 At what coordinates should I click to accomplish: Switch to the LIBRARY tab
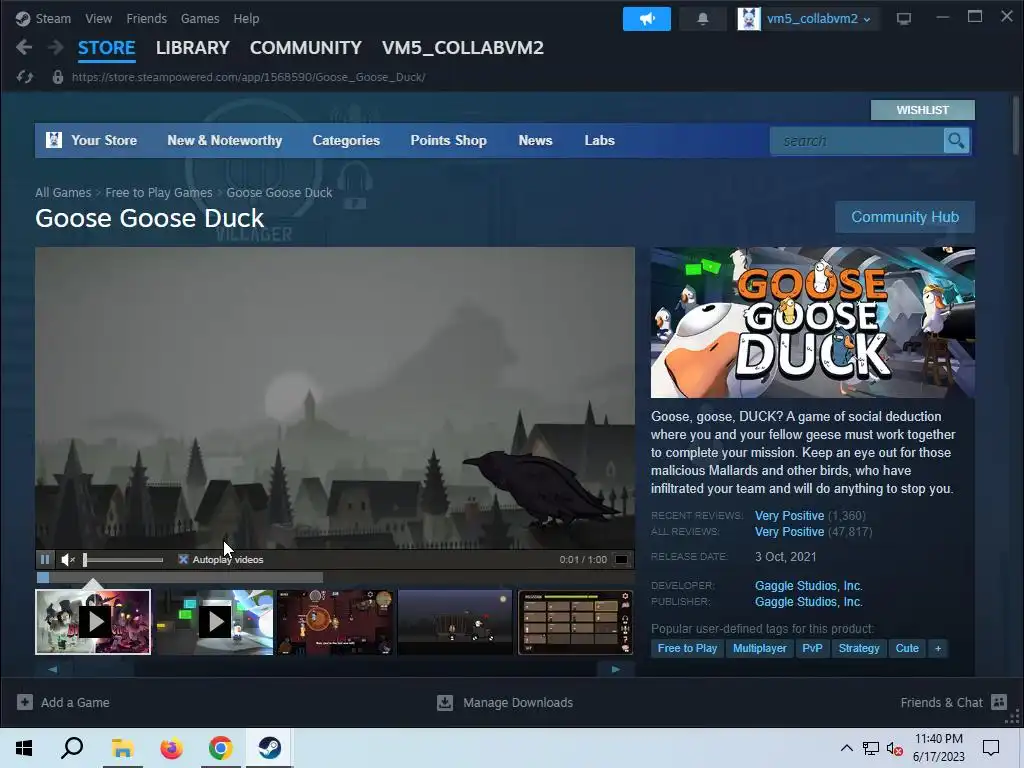(x=193, y=48)
